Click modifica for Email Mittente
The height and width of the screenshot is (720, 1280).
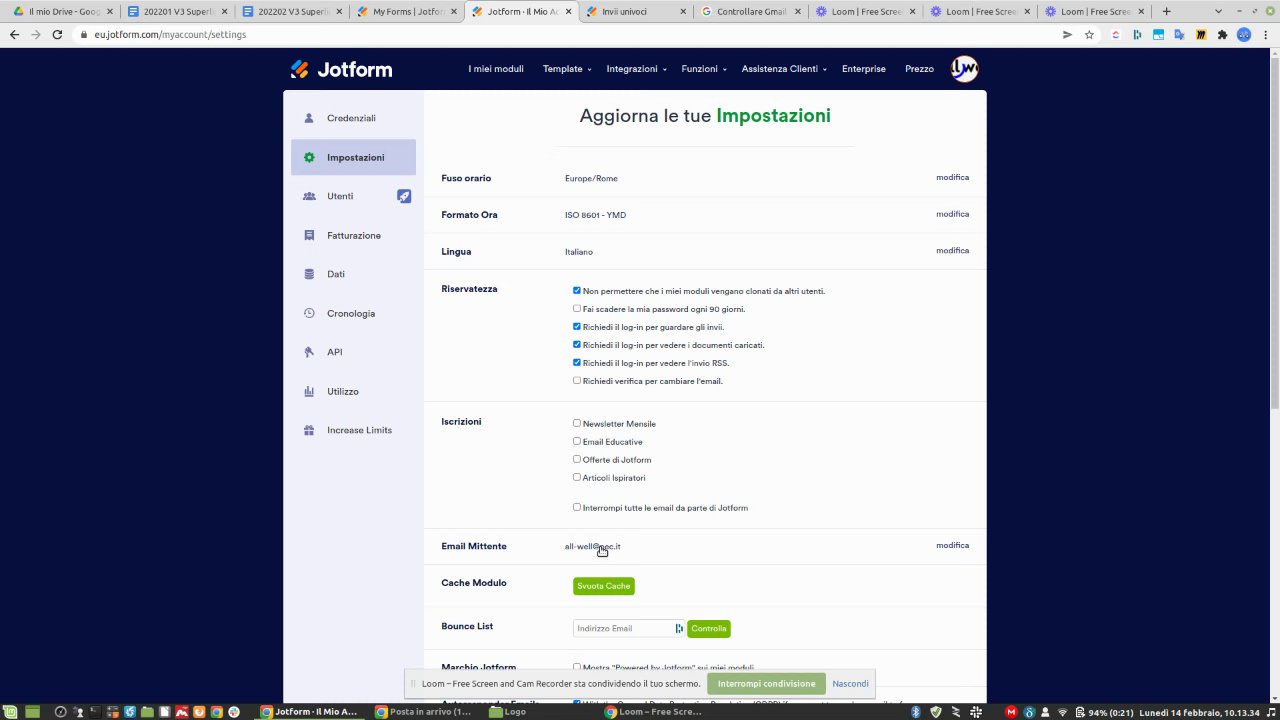pyautogui.click(x=952, y=546)
